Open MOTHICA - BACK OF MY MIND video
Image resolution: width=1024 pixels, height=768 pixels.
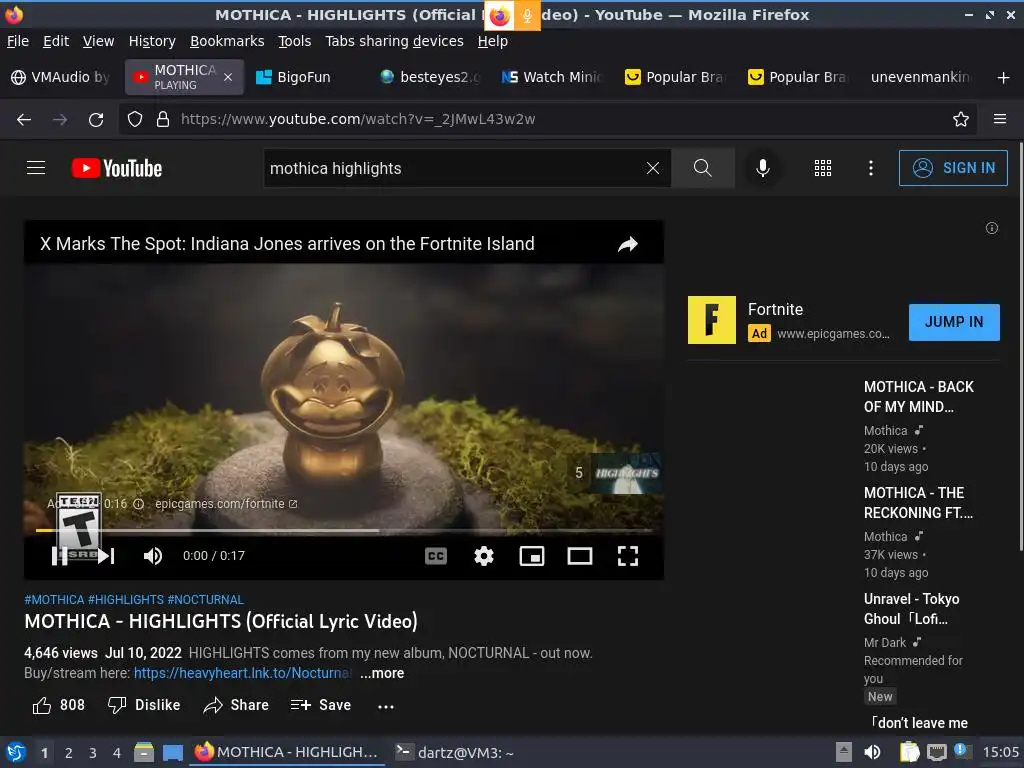pos(918,396)
